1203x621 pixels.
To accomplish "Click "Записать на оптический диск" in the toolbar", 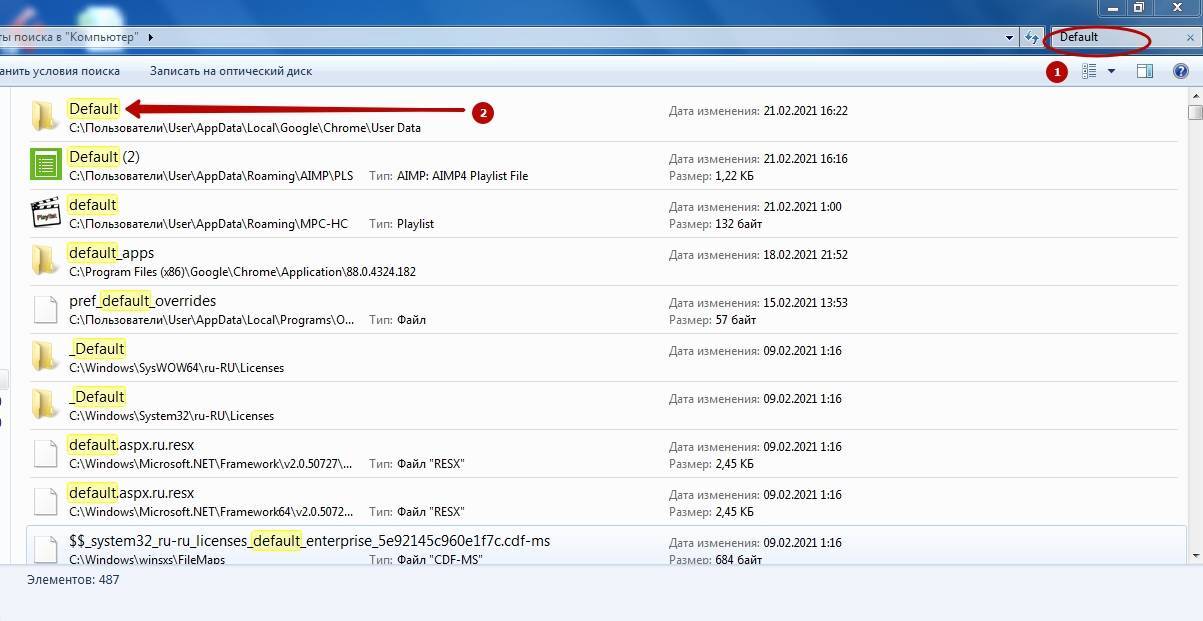I will coord(230,71).
